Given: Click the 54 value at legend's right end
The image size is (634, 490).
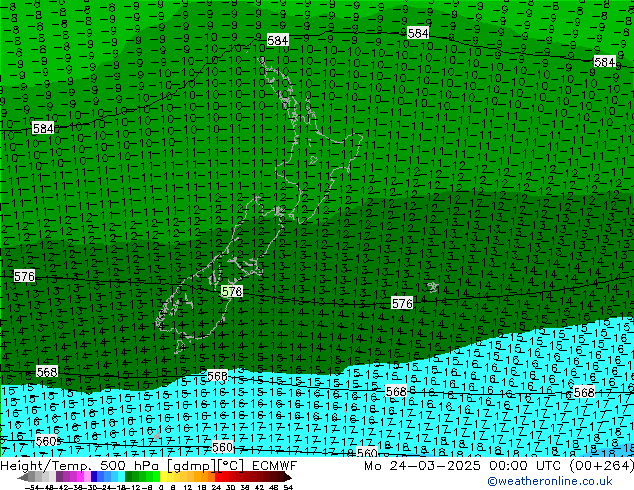Looking at the screenshot, I should click(x=288, y=487).
